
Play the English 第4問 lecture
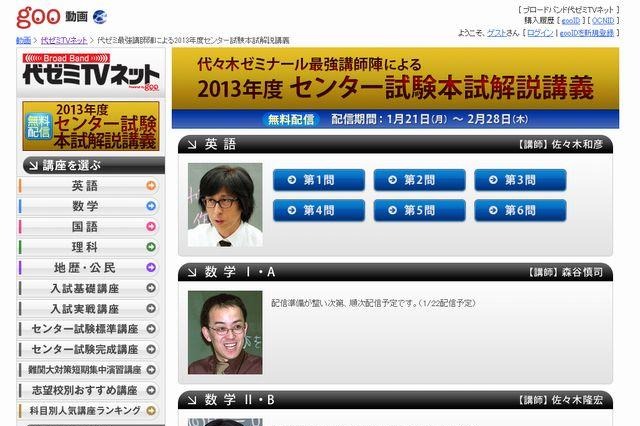pyautogui.click(x=319, y=211)
